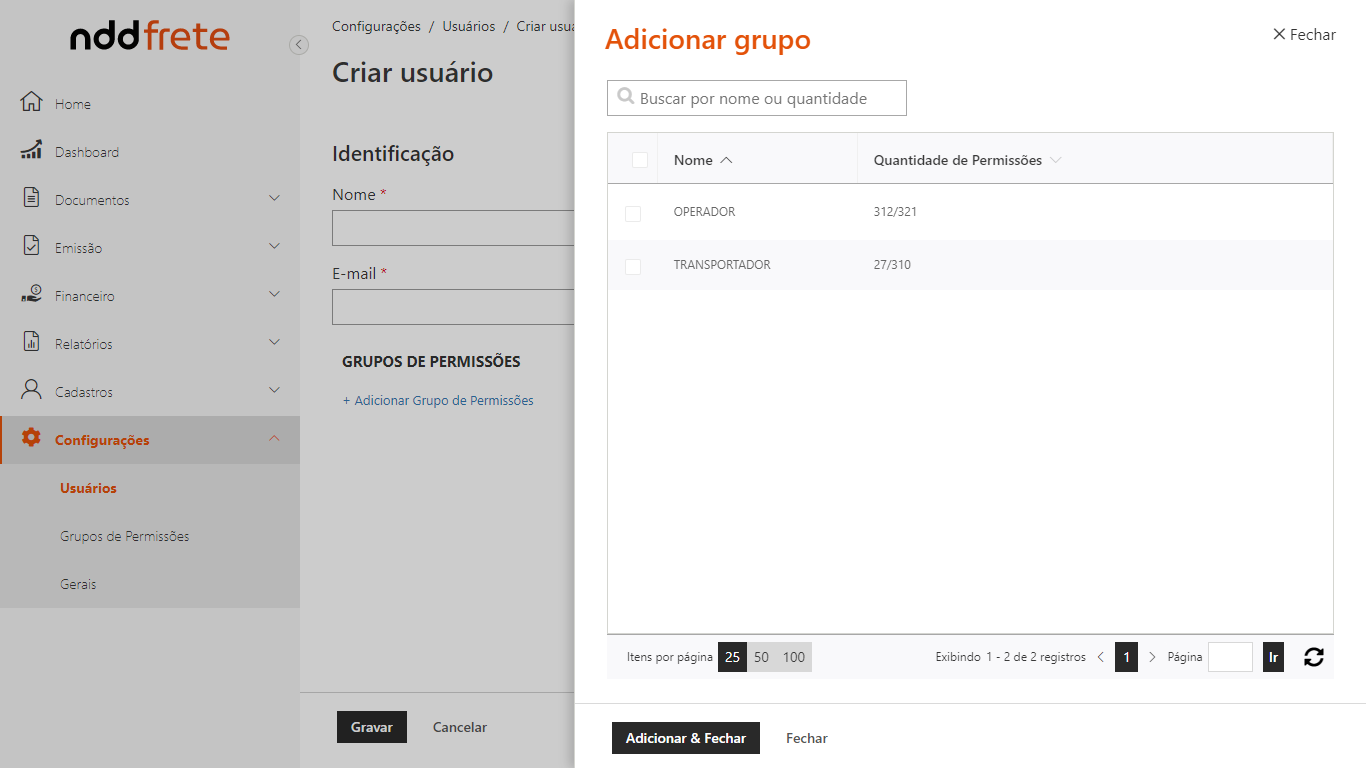The height and width of the screenshot is (768, 1366).
Task: Check the OPERADOR group checkbox
Action: coord(633,213)
